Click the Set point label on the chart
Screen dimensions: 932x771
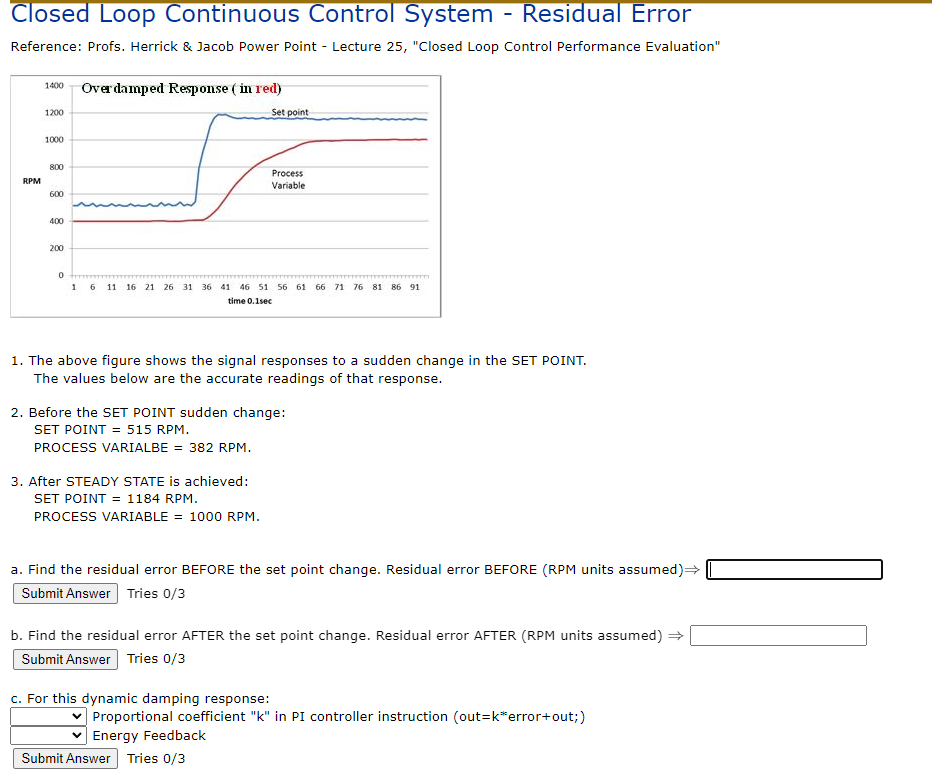290,112
